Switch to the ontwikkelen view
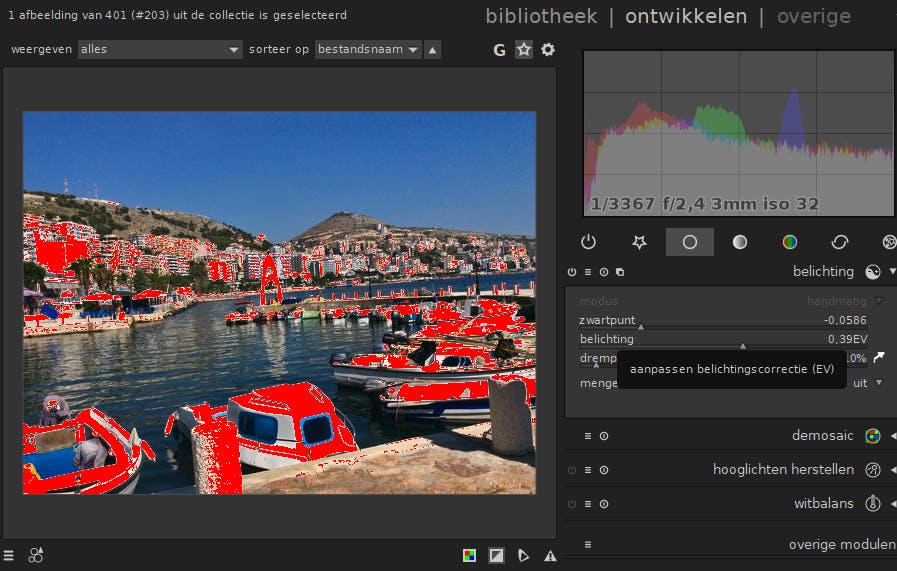The height and width of the screenshot is (571, 897). point(685,17)
